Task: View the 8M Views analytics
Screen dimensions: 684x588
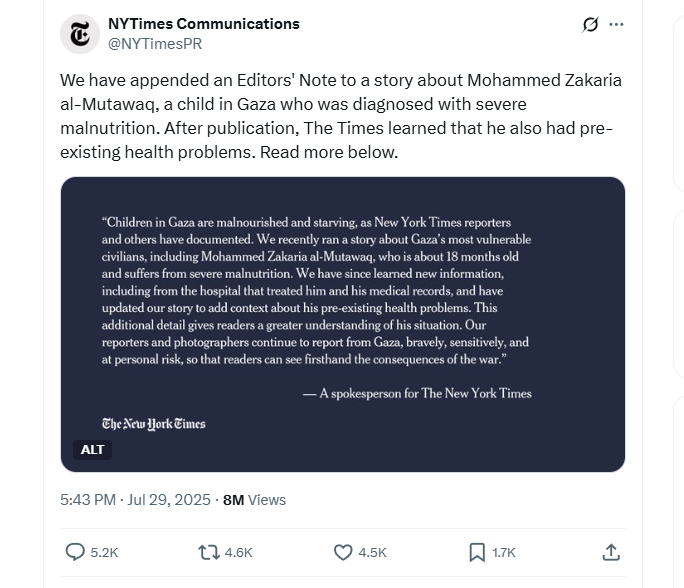Action: [254, 500]
